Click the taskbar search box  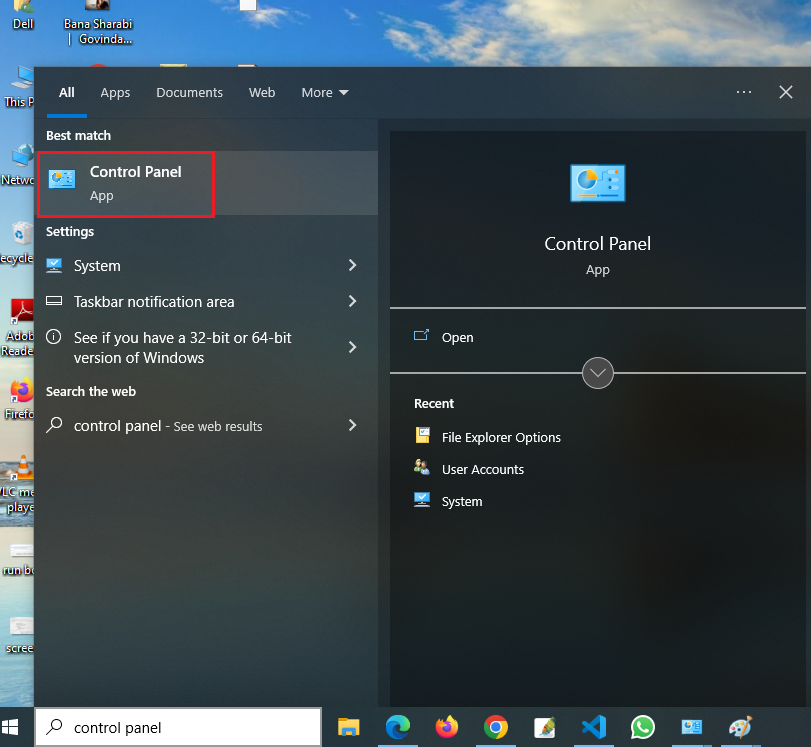click(178, 727)
